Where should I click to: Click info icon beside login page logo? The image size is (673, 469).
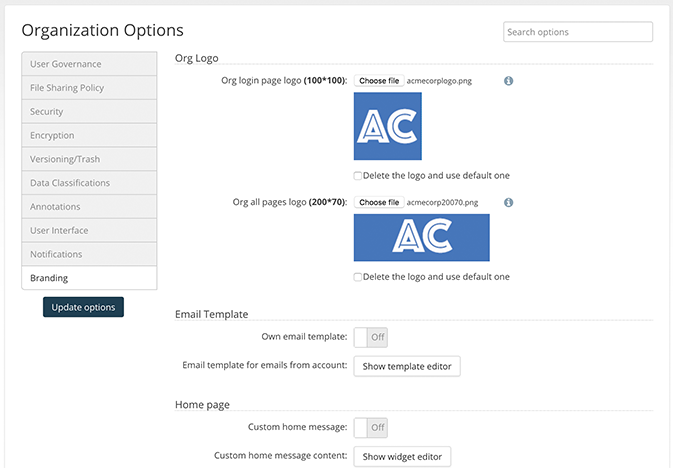(508, 81)
